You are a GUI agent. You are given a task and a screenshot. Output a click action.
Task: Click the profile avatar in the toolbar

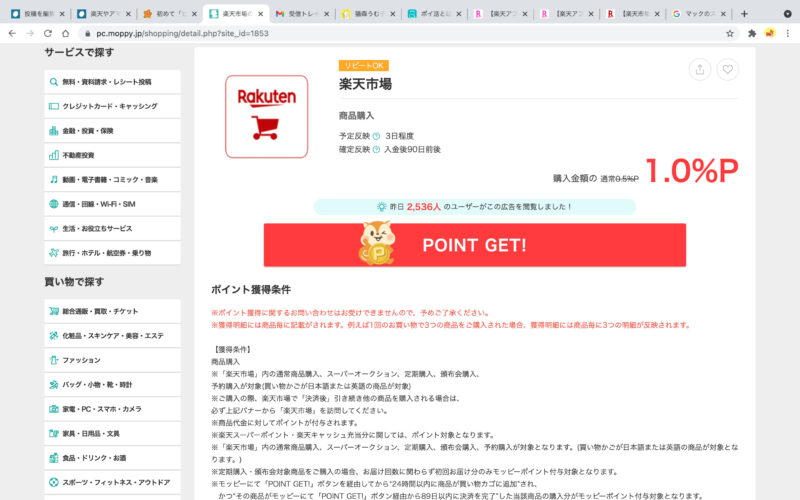coord(770,33)
